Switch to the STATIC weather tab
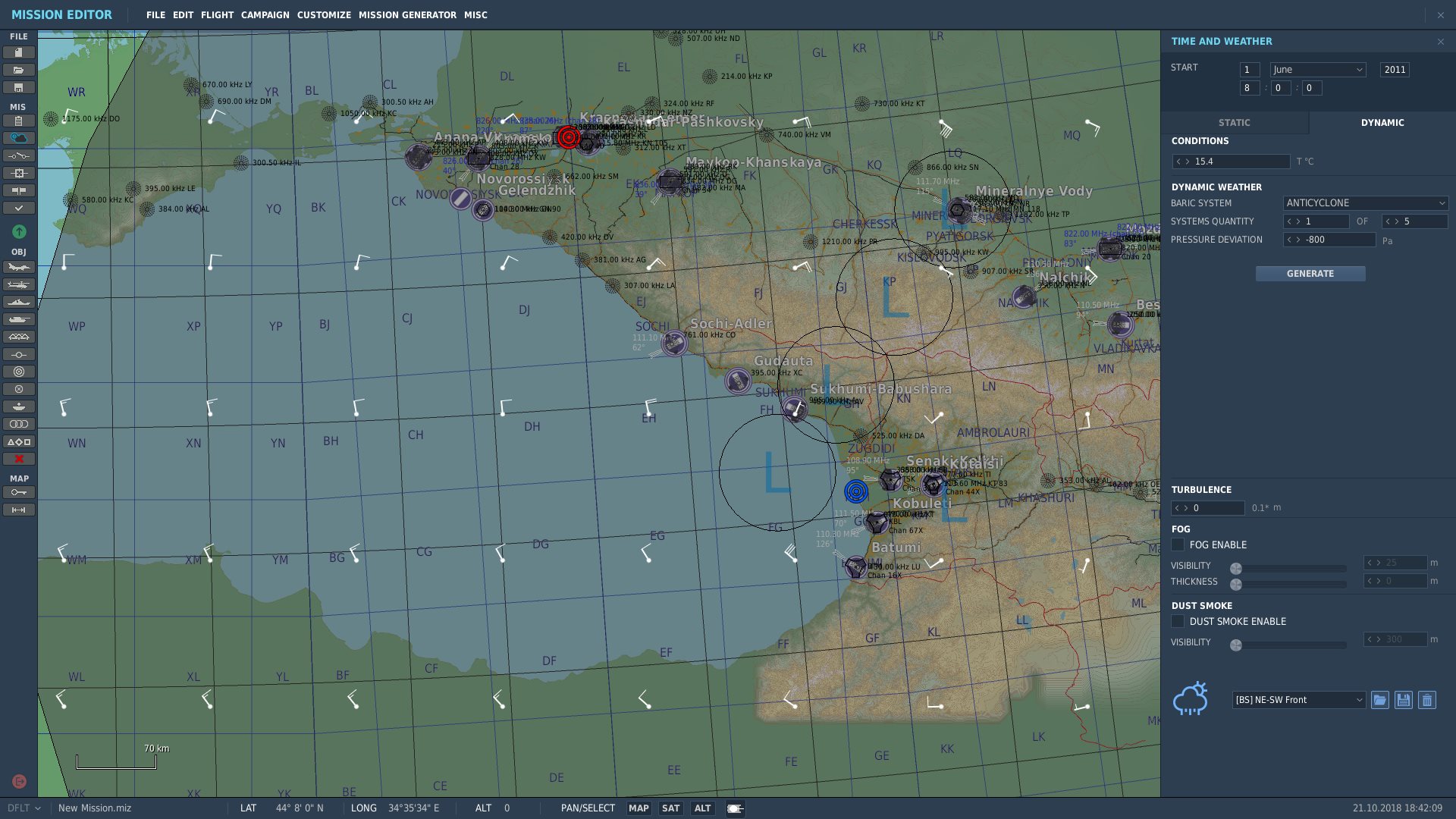 click(1235, 122)
